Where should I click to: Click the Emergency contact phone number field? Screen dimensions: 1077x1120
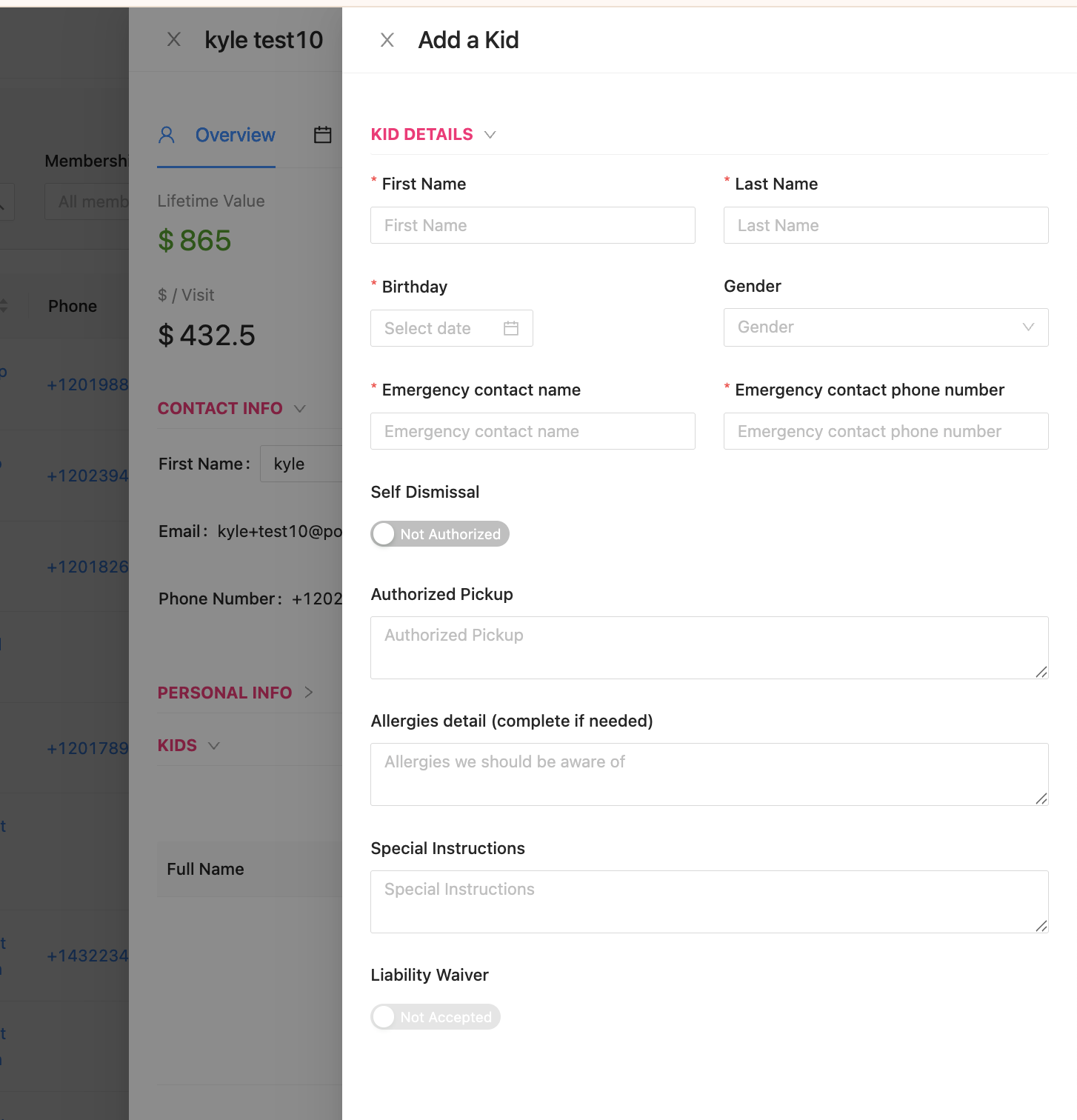(x=885, y=431)
